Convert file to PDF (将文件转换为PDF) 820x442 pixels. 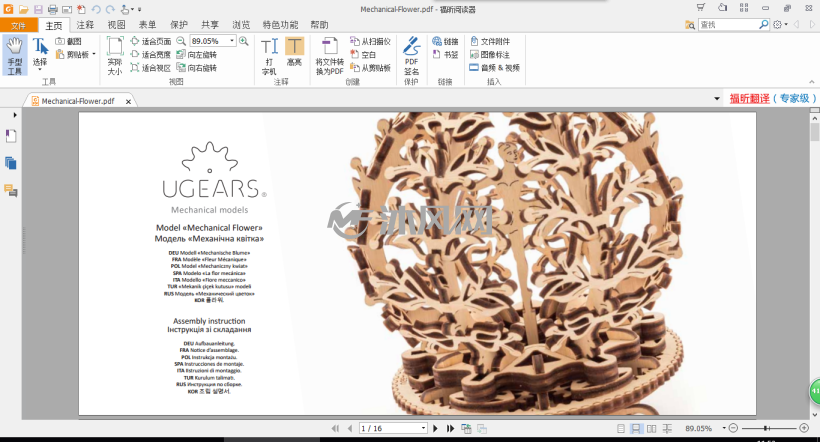pyautogui.click(x=329, y=56)
